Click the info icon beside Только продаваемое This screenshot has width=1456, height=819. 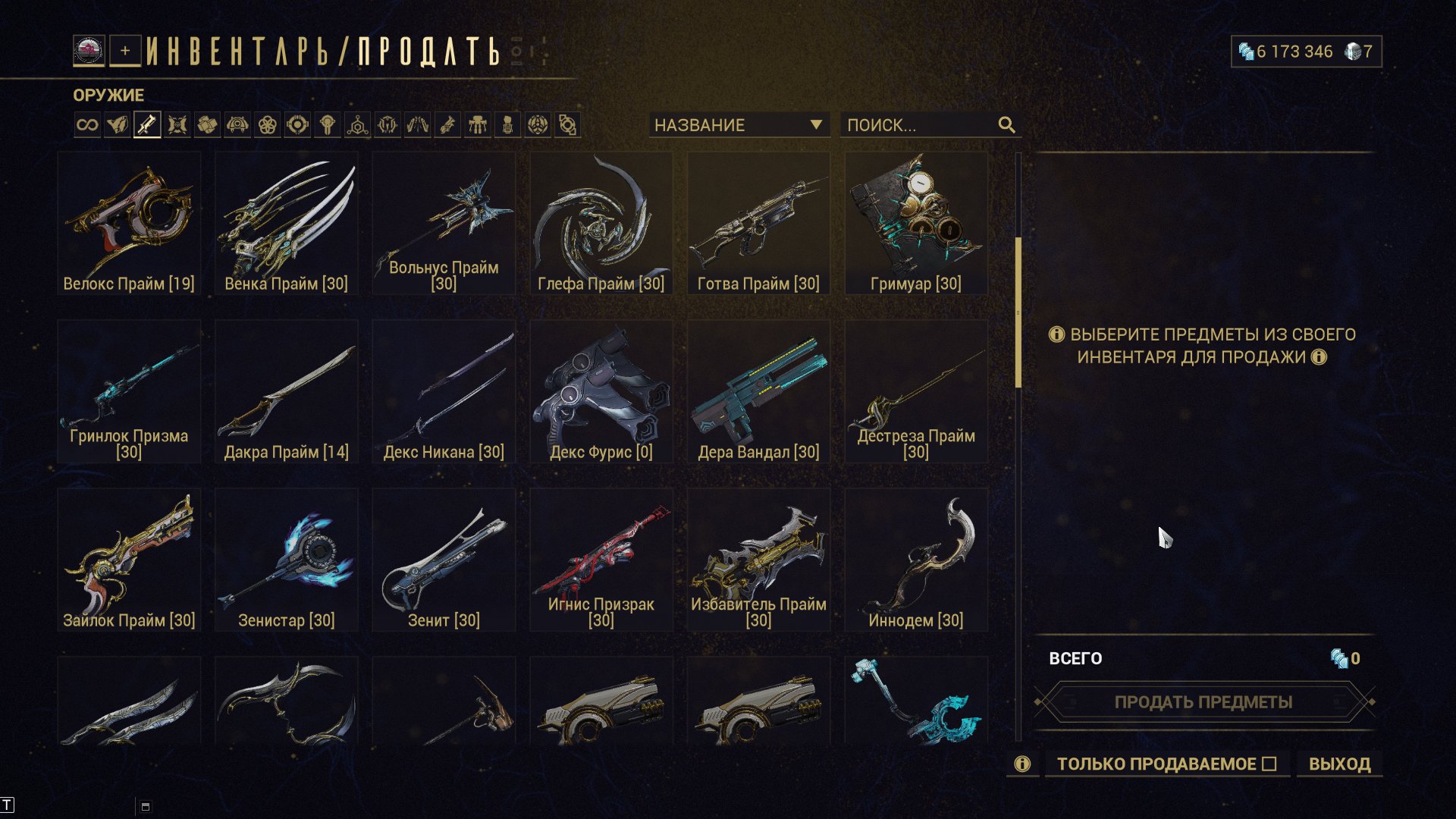pos(1022,764)
